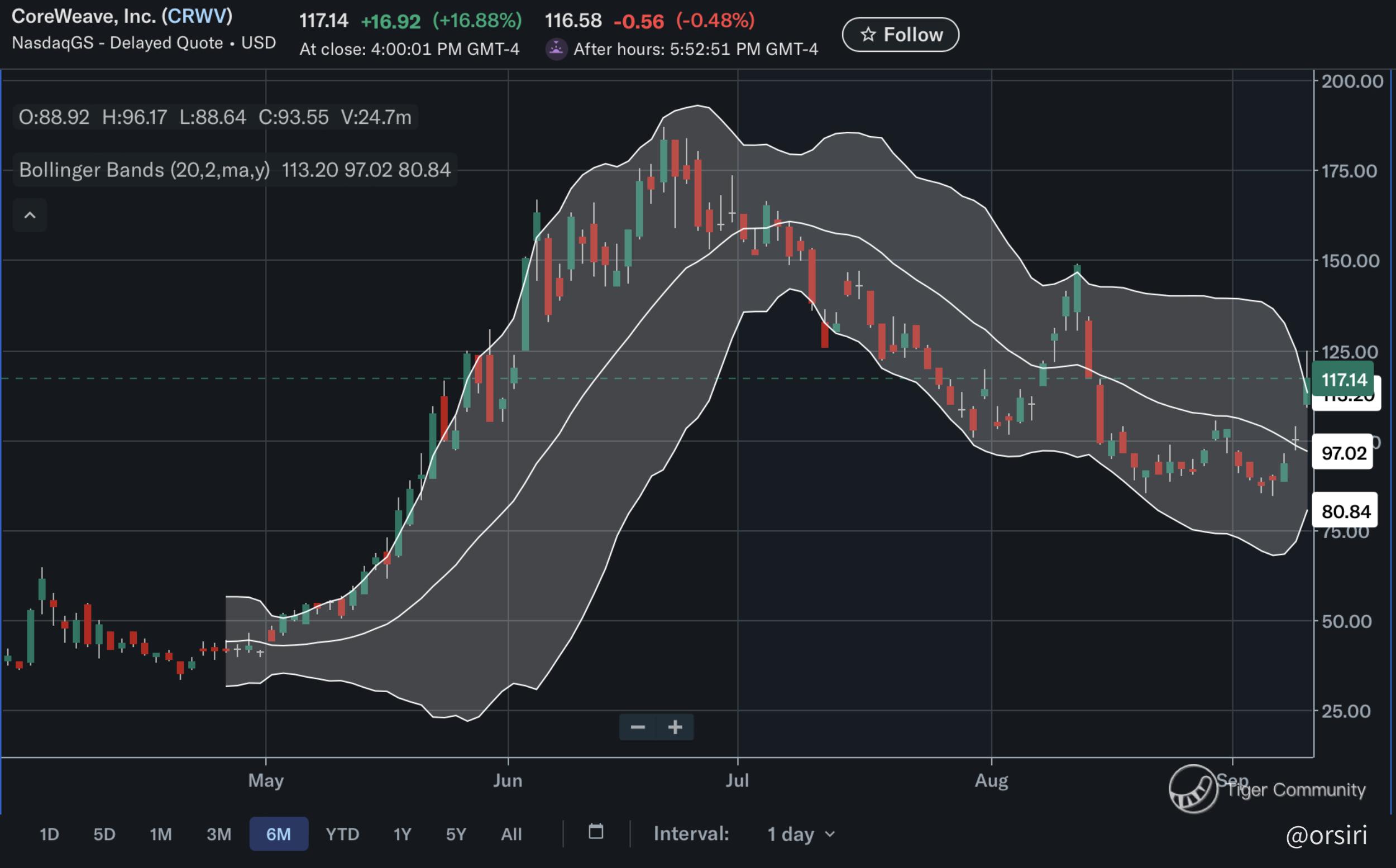
Task: Click the Bollinger Bands indicator label
Action: [x=144, y=170]
